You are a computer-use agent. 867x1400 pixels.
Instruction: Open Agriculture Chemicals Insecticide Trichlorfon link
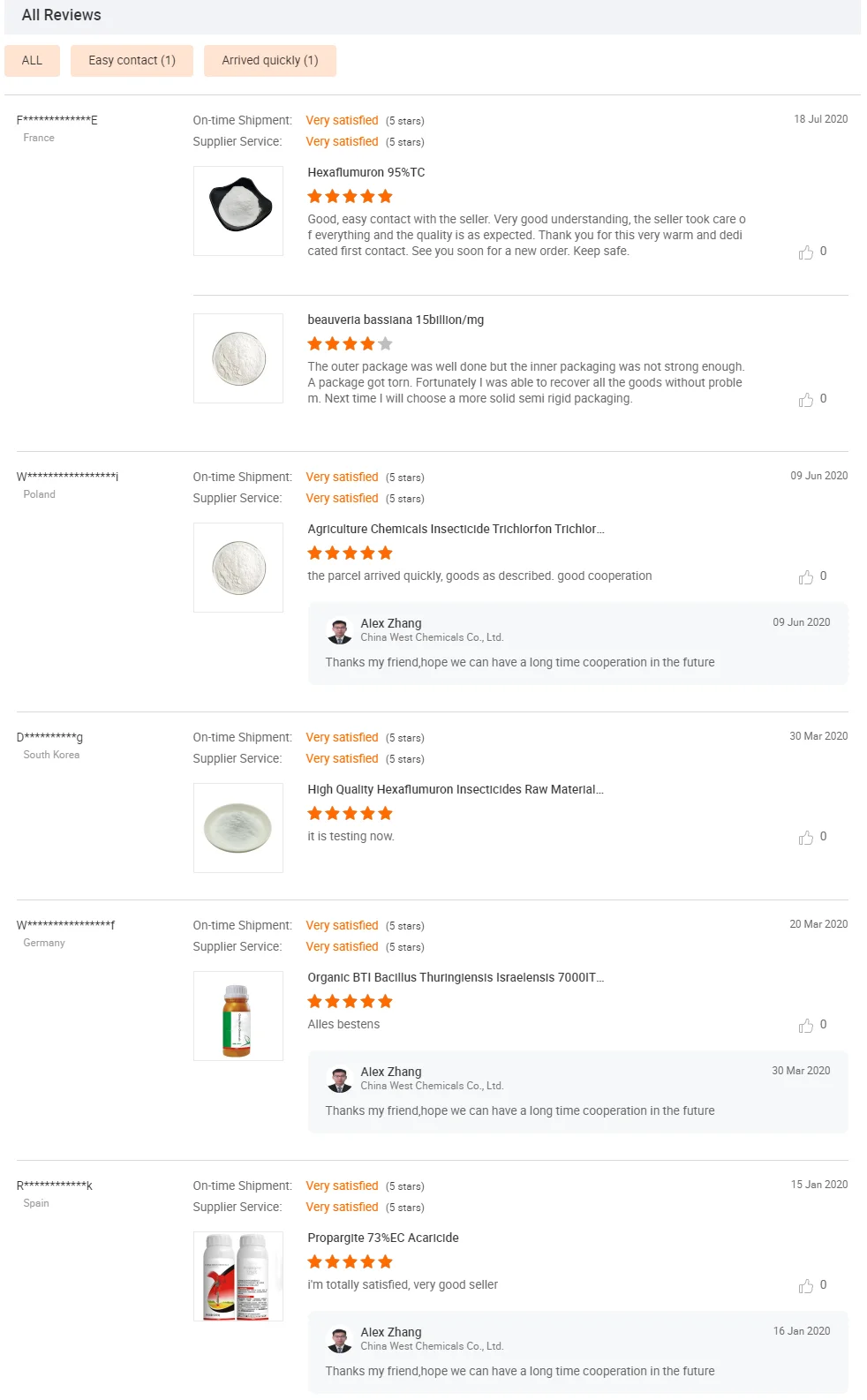(456, 530)
